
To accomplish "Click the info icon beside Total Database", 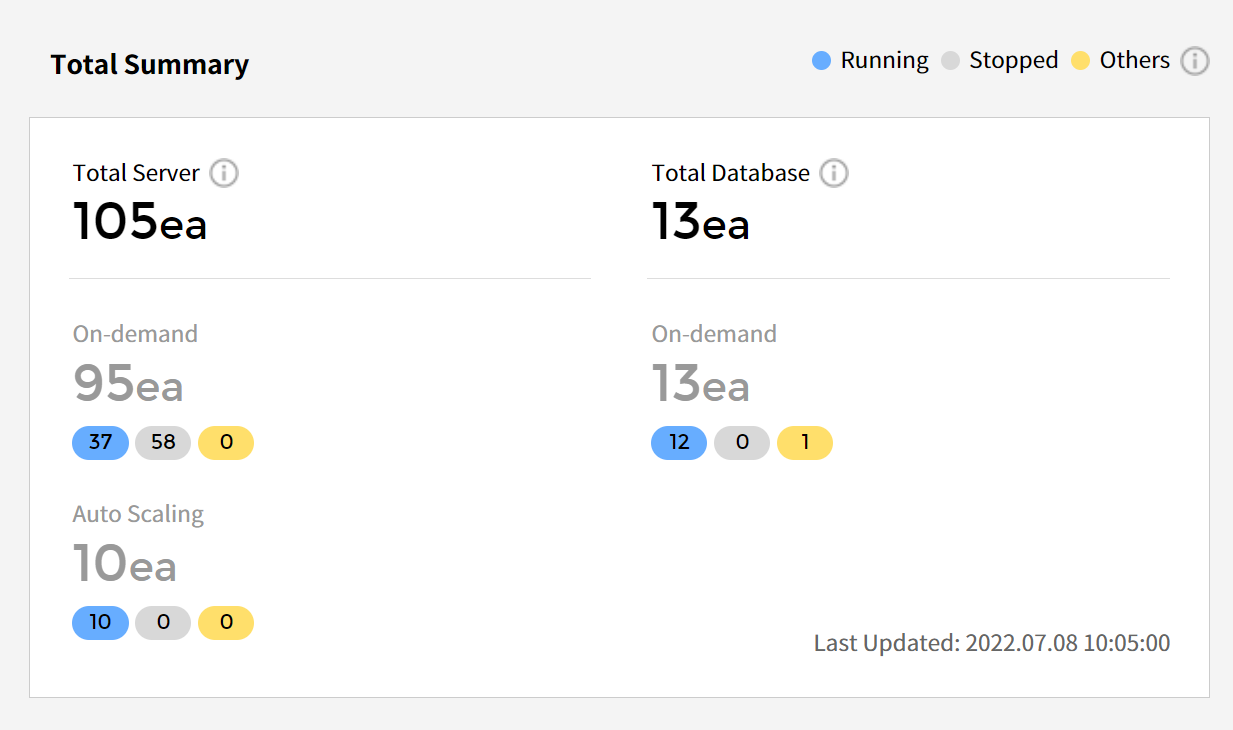I will 834,173.
